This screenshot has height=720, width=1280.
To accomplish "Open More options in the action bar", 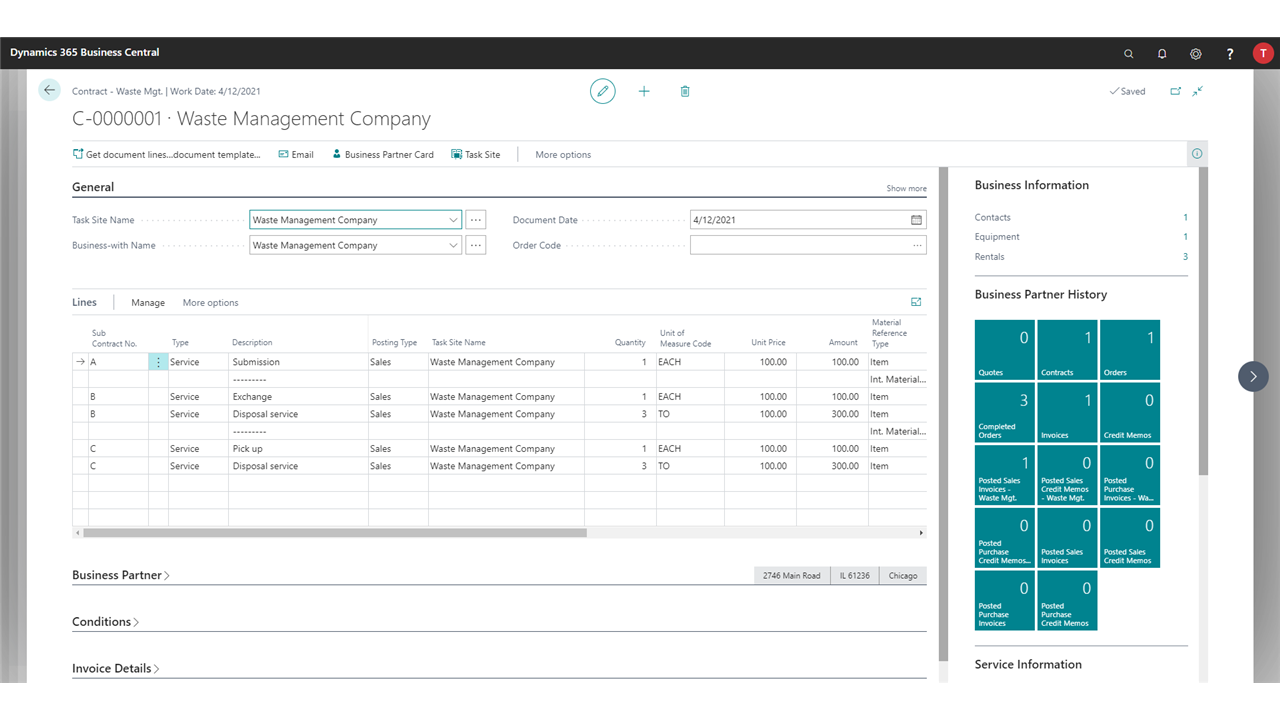I will coord(563,155).
